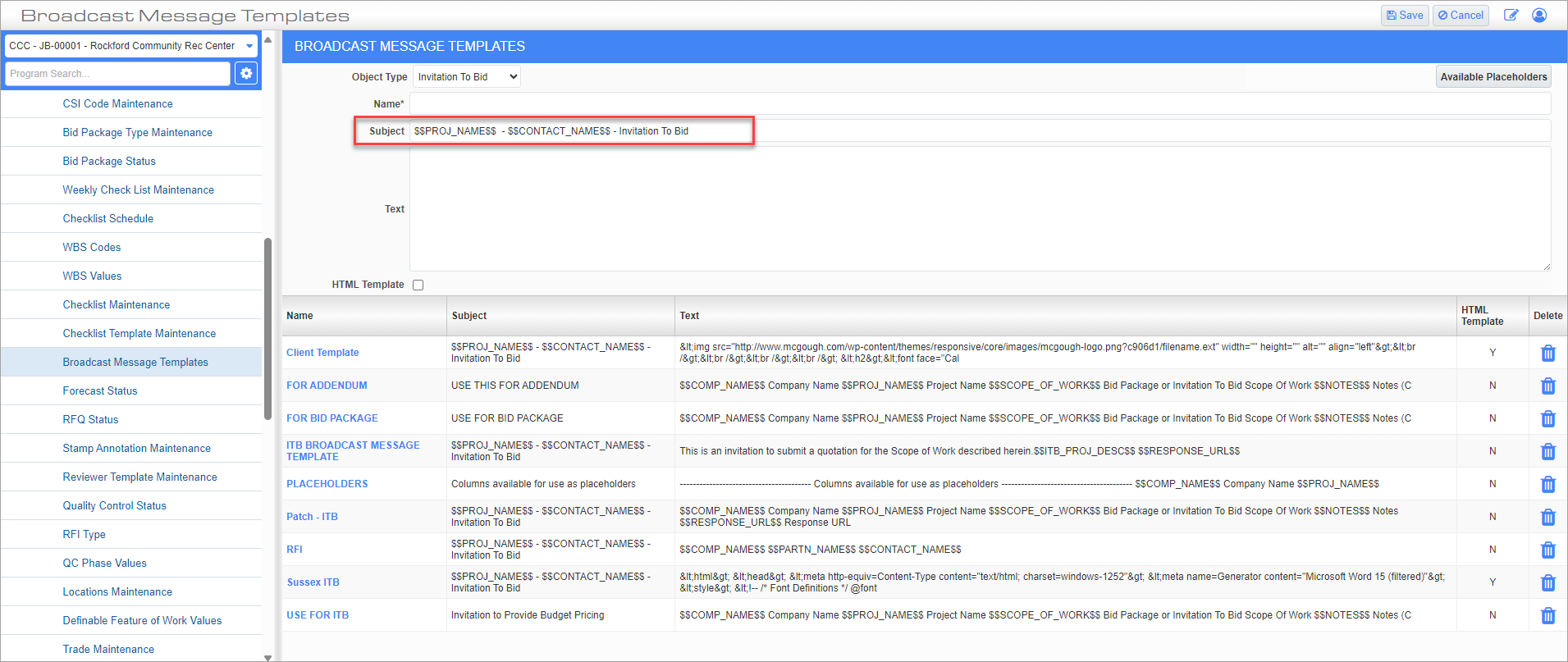Screen dimensions: 1568x662
Task: Click into the Subject field
Action: point(980,131)
